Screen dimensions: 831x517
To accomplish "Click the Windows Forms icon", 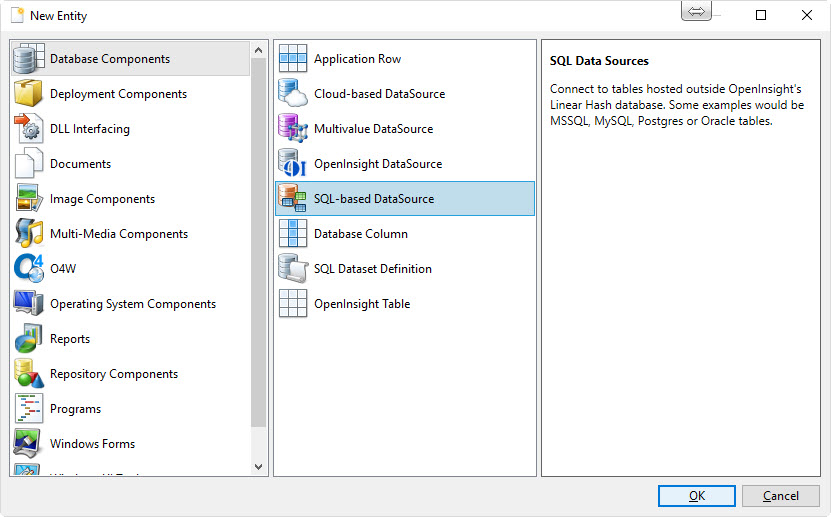I will coord(27,443).
